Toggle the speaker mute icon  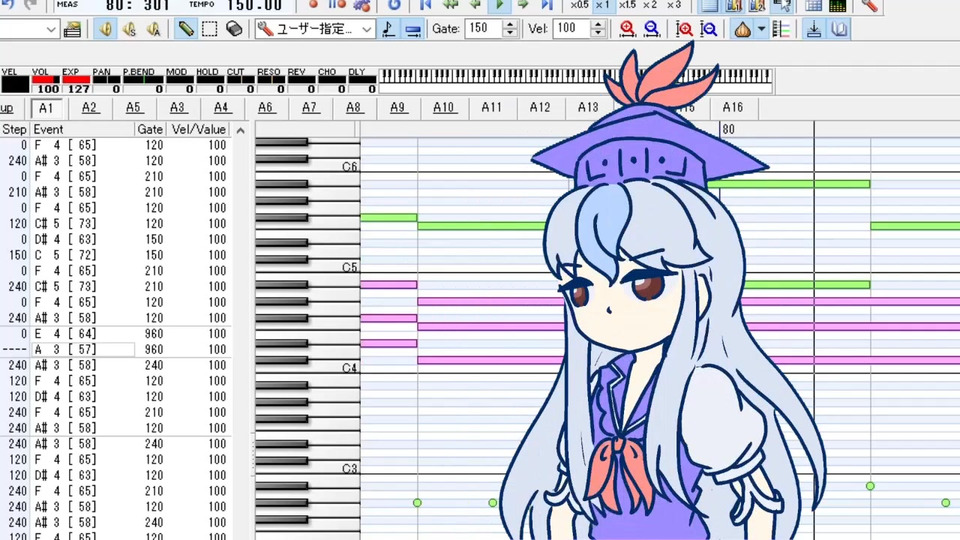pos(105,29)
